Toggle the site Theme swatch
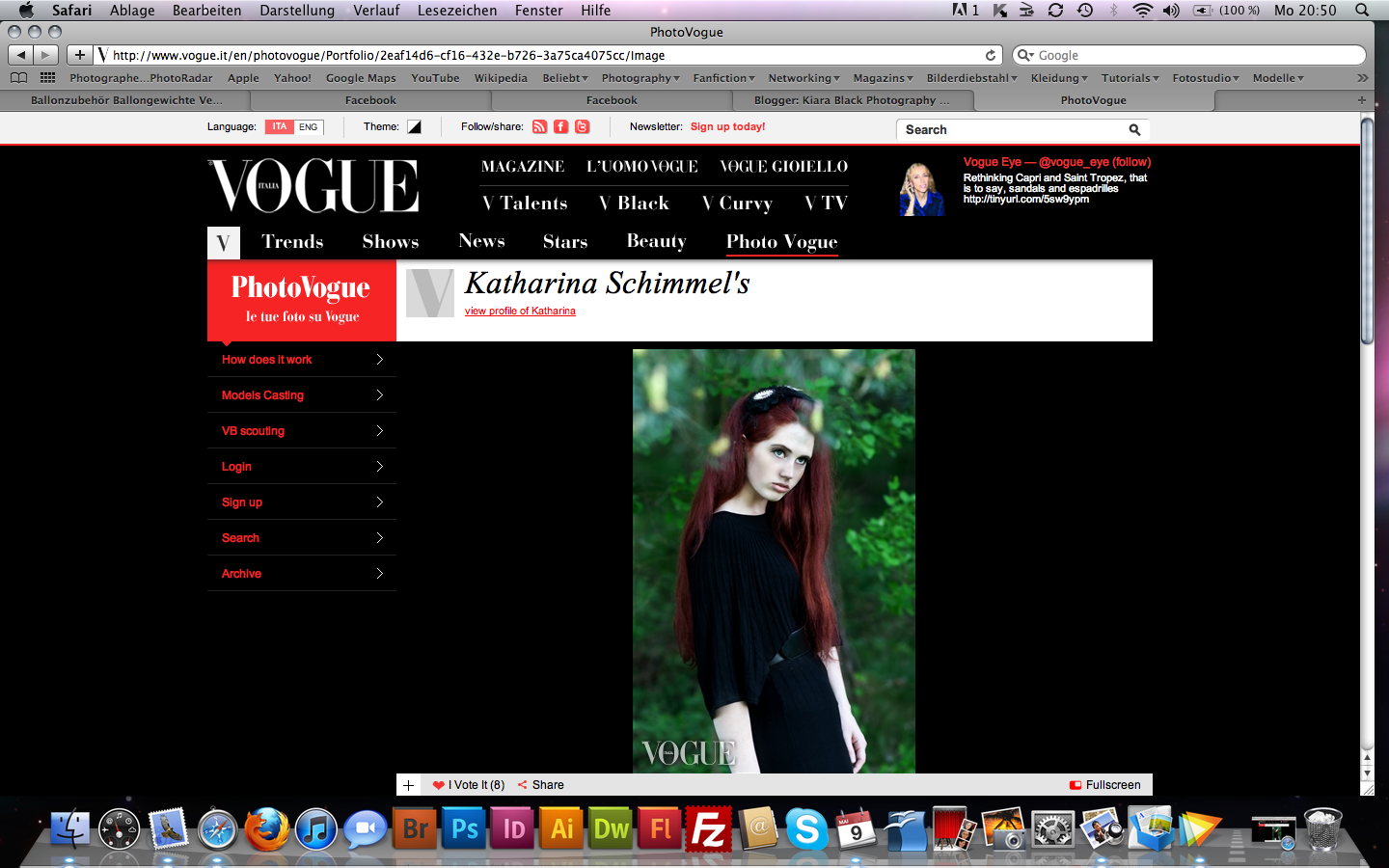The width and height of the screenshot is (1389, 868). coord(414,126)
